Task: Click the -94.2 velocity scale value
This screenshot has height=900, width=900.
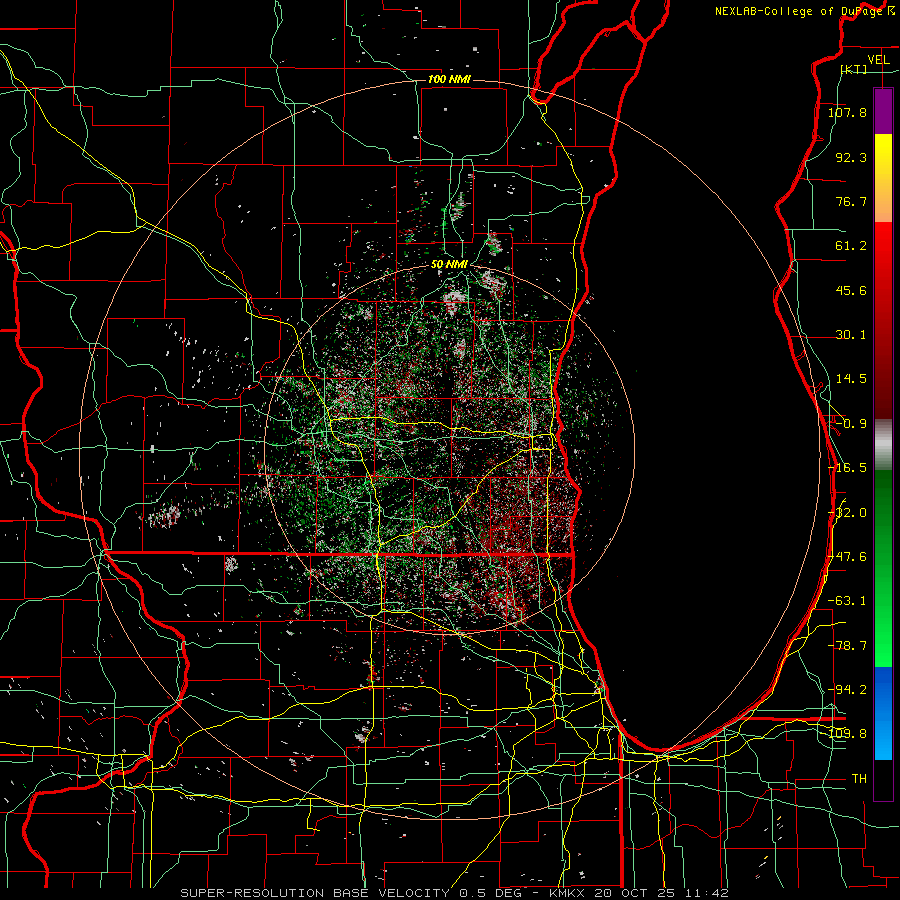Action: coord(847,690)
